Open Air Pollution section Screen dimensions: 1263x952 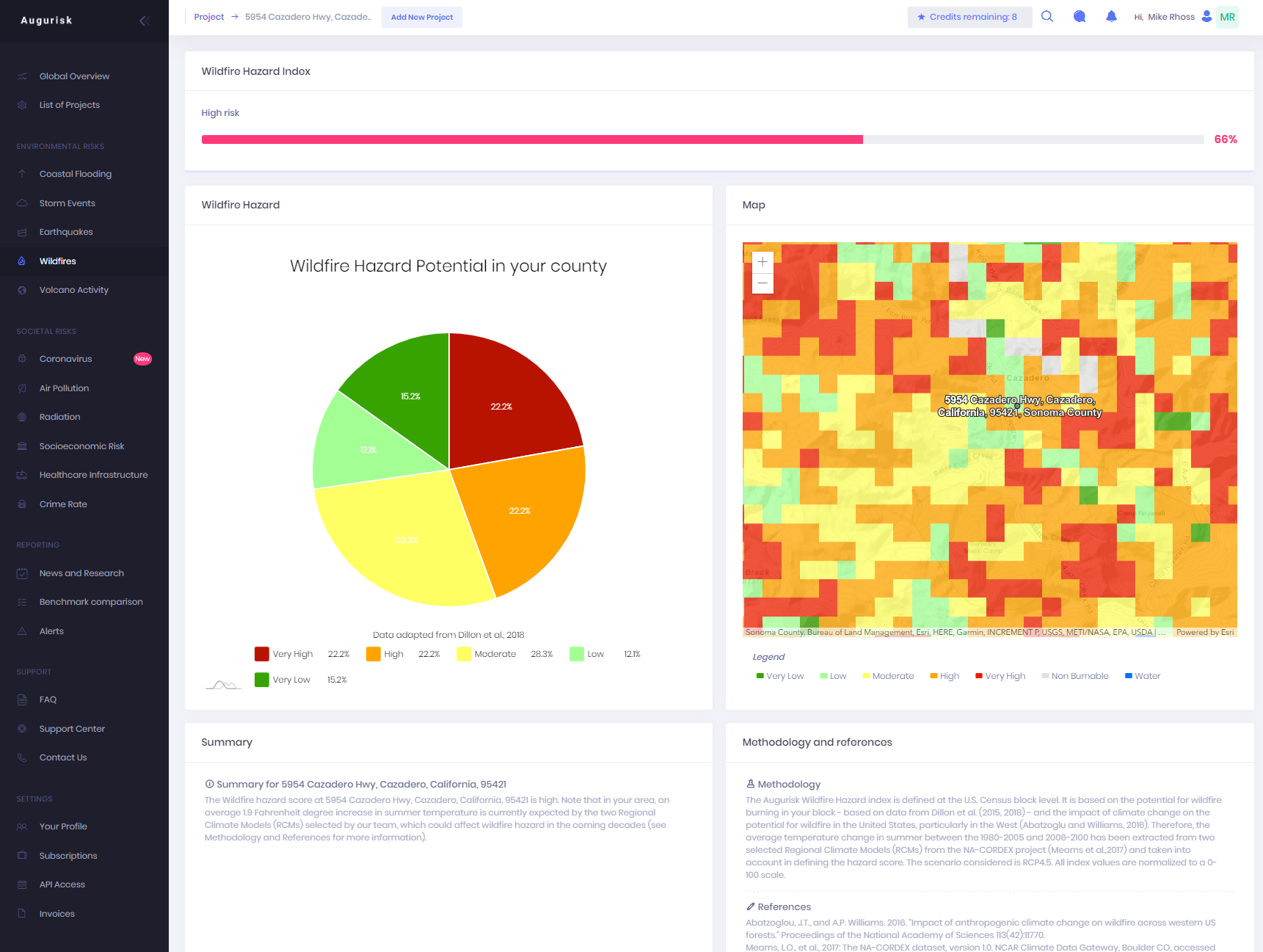64,388
